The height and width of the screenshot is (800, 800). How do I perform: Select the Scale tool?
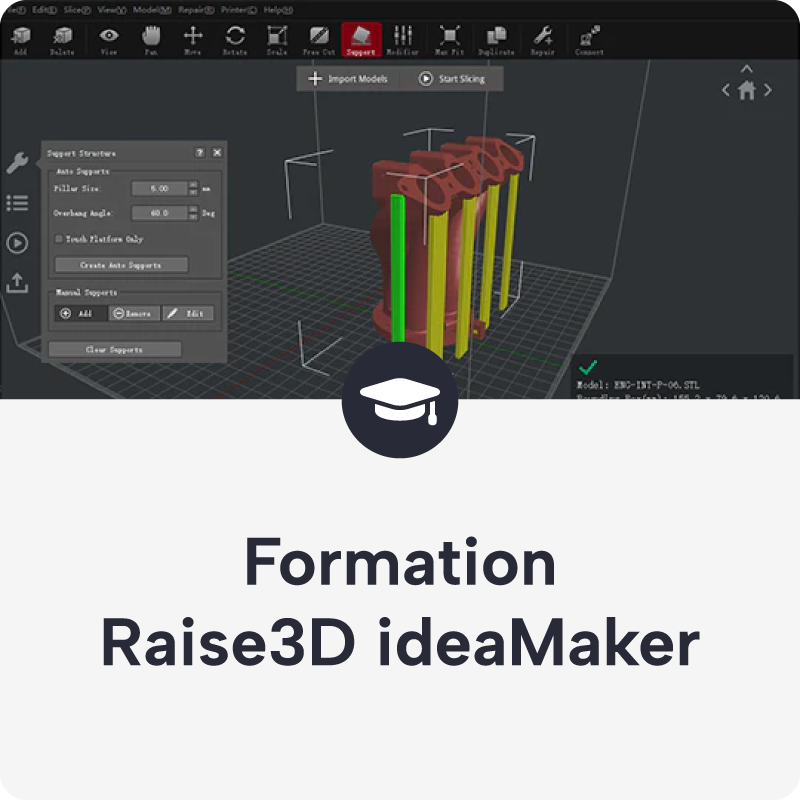coord(277,40)
